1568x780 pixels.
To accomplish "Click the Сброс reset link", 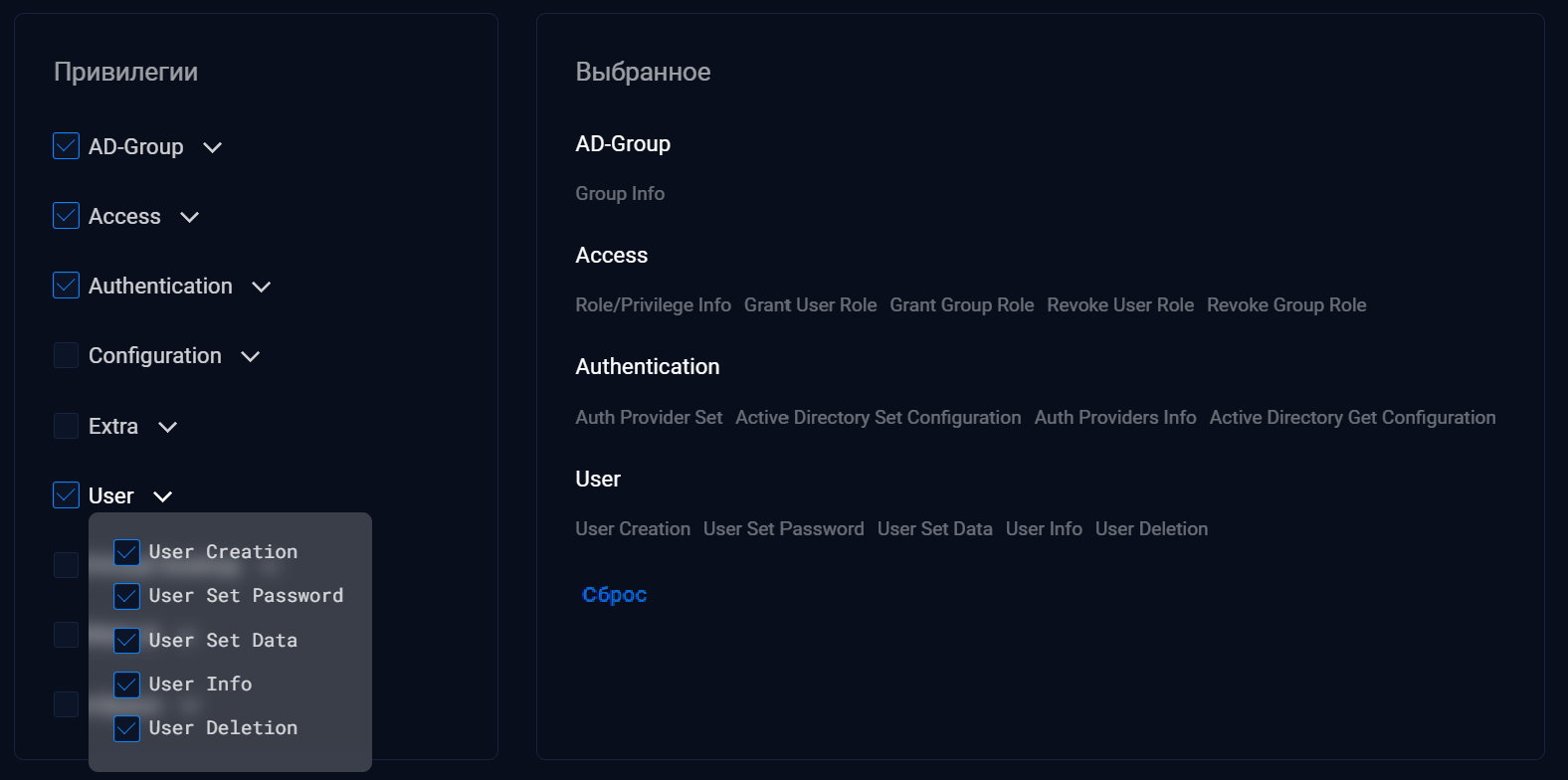I will (x=614, y=595).
